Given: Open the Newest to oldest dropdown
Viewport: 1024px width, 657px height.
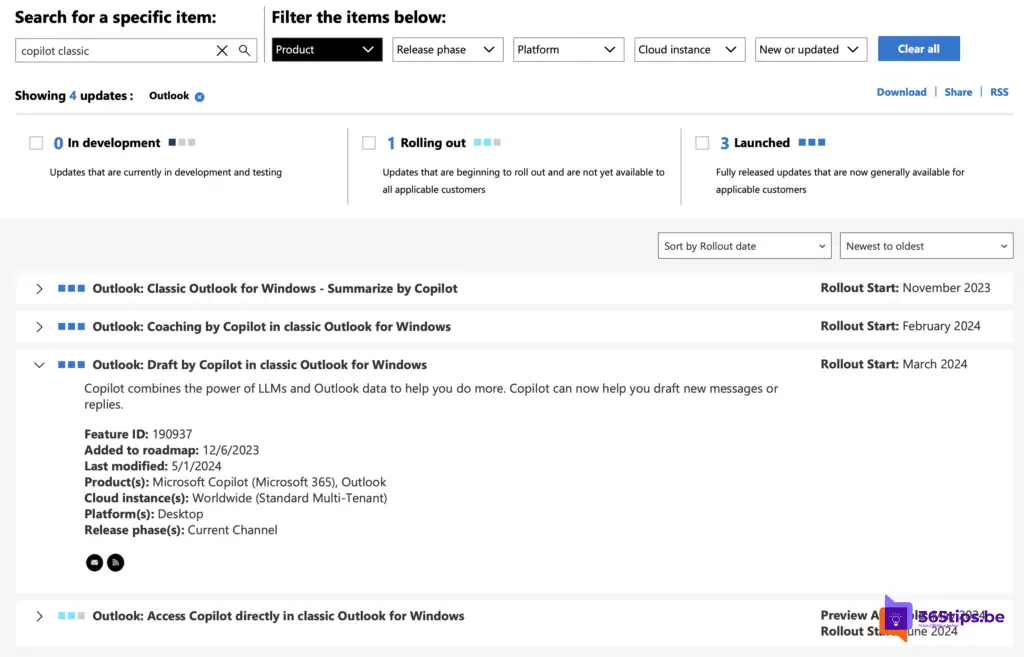Looking at the screenshot, I should [x=926, y=246].
